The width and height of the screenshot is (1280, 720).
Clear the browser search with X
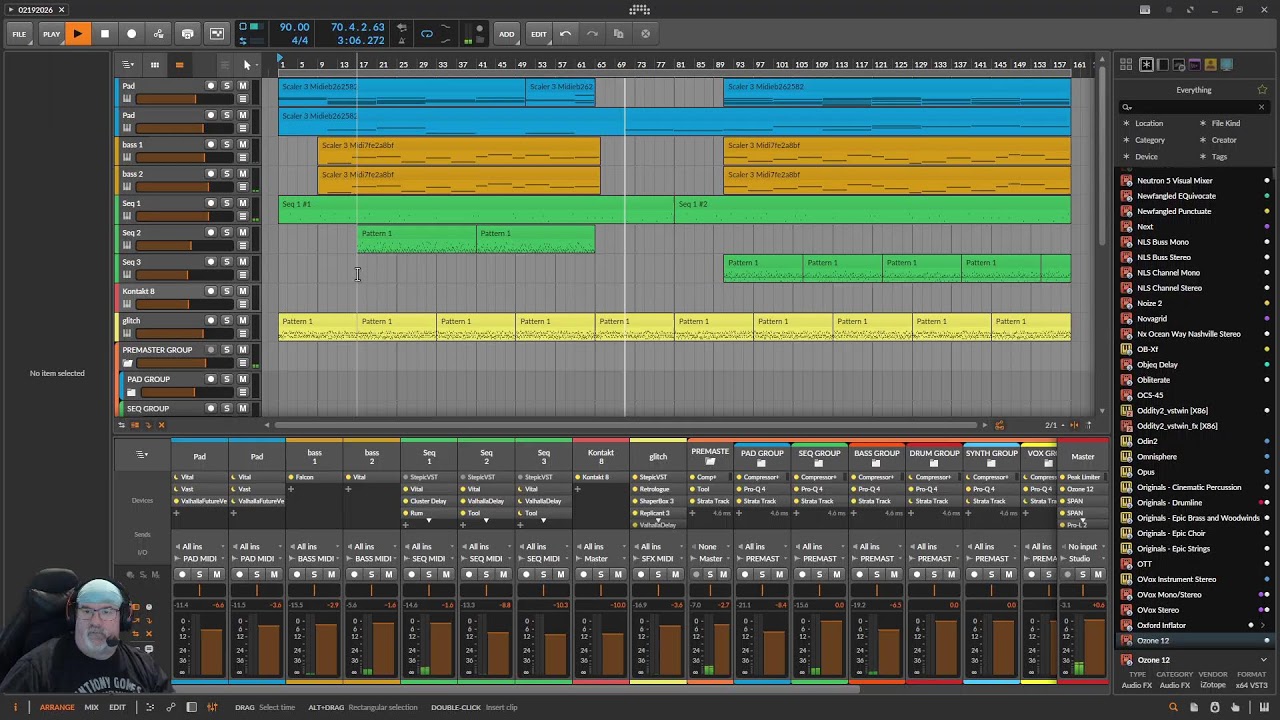pyautogui.click(x=1261, y=107)
